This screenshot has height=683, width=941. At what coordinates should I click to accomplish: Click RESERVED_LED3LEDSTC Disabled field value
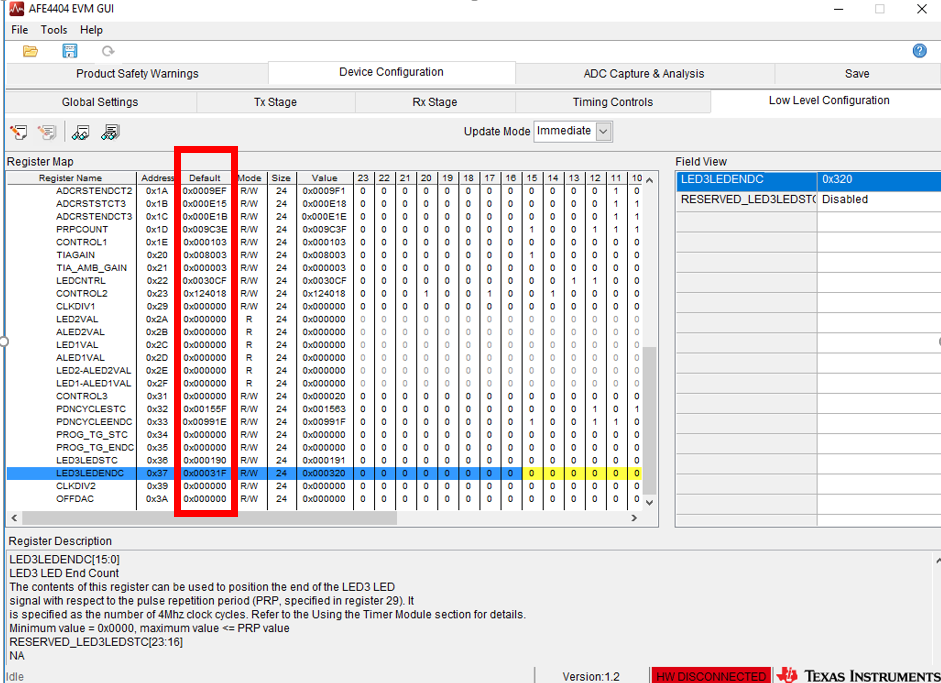(x=879, y=199)
